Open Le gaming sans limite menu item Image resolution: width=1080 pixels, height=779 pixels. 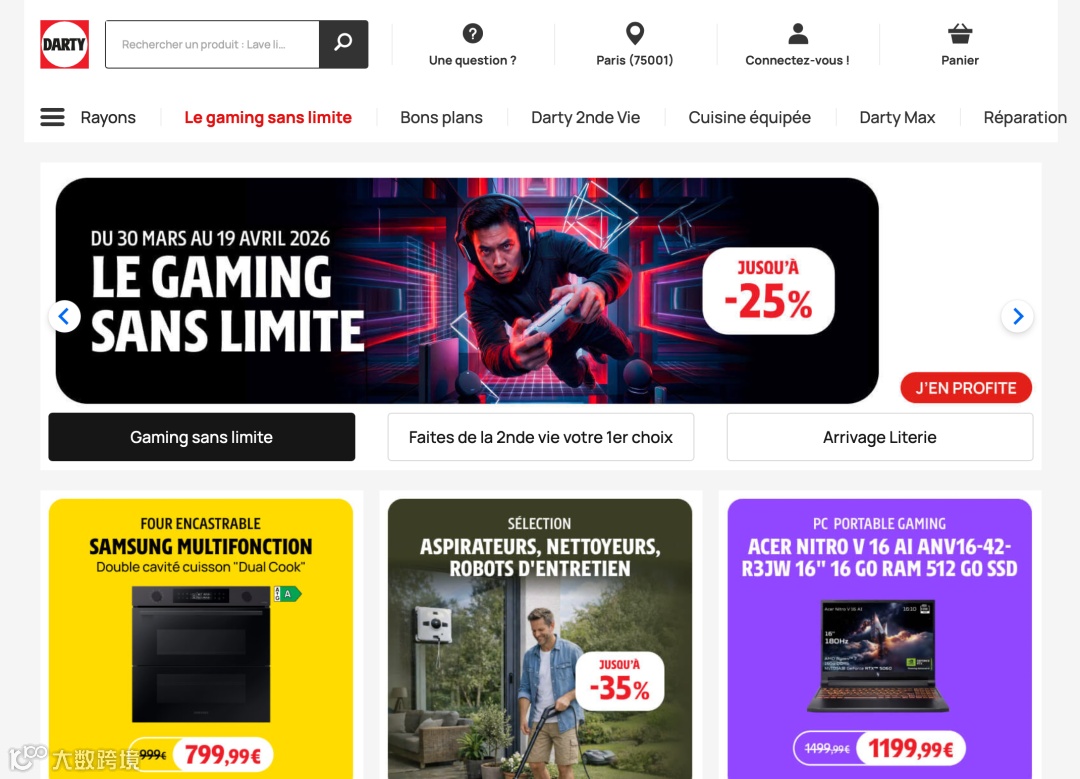point(268,117)
